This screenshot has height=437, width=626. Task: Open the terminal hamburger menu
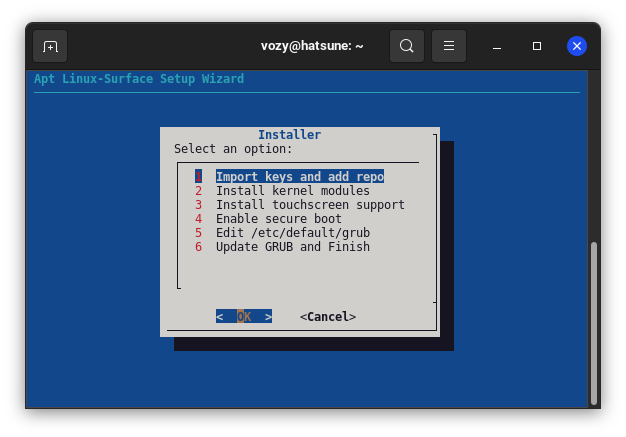[449, 46]
